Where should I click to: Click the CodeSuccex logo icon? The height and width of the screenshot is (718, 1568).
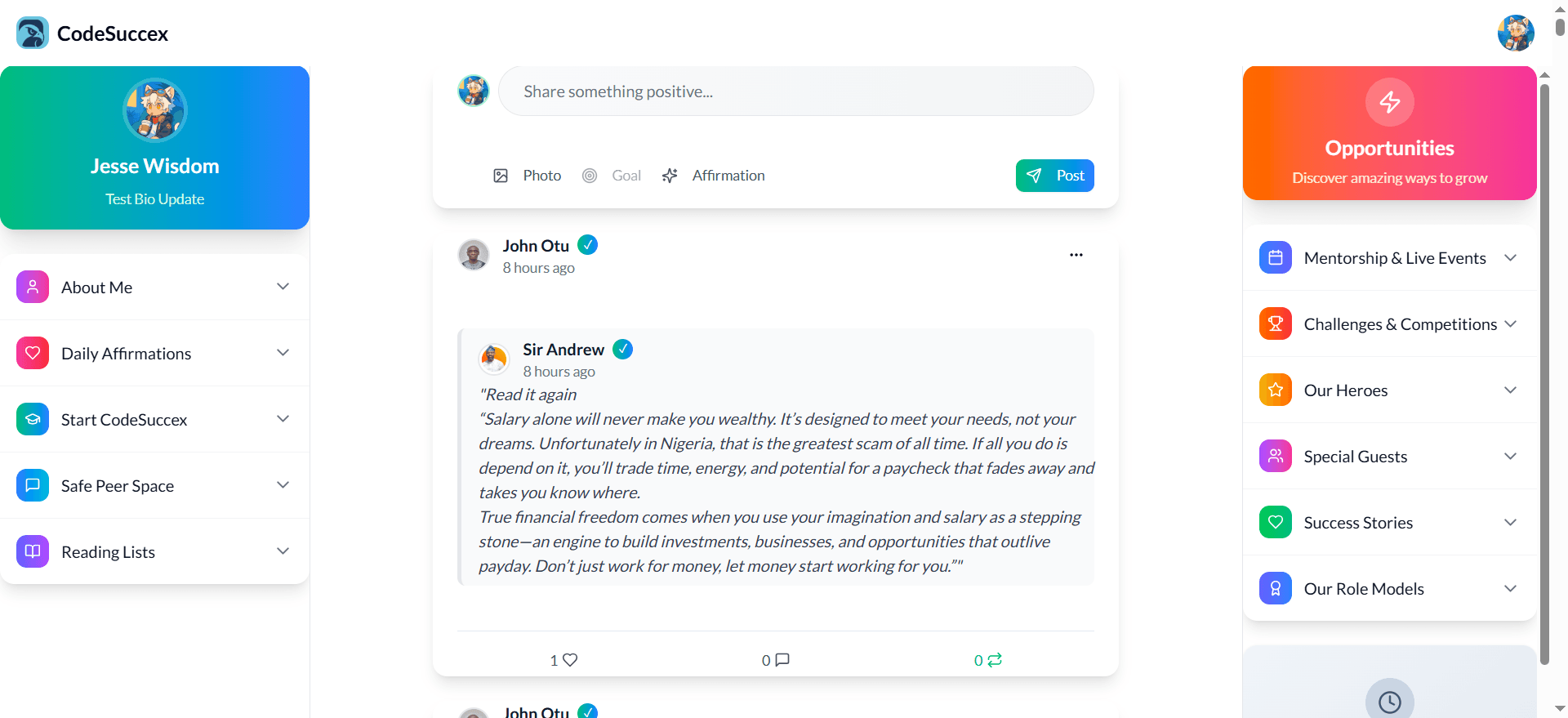point(33,33)
